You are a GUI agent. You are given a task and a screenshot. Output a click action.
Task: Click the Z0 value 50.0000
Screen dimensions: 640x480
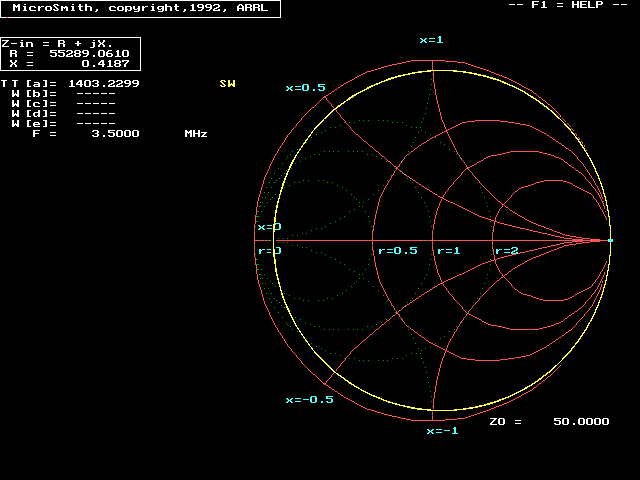580,422
